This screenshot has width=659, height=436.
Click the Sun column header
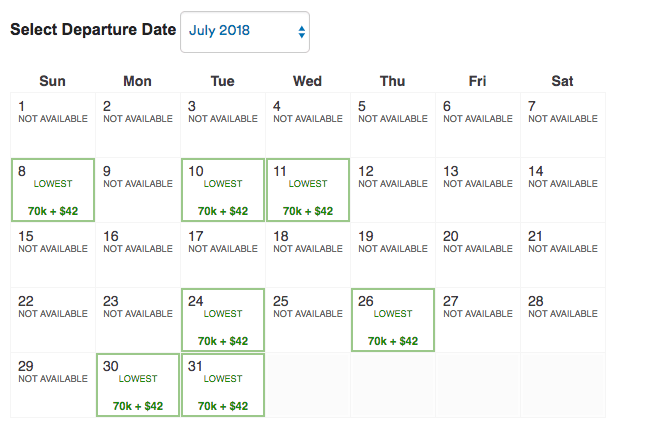coord(53,81)
